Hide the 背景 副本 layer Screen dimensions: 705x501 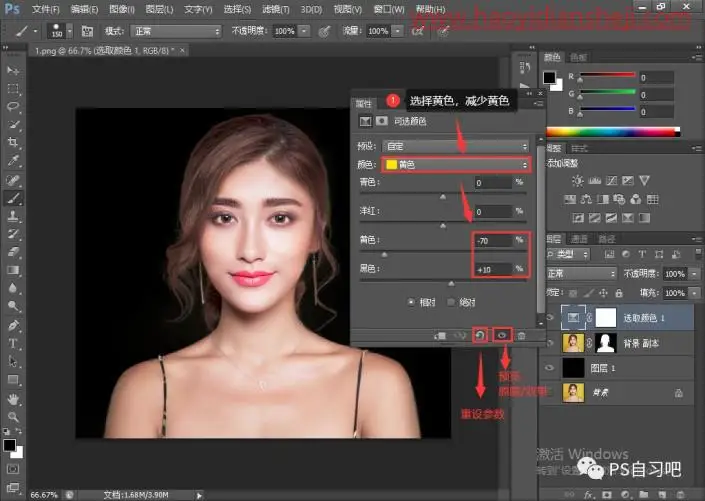[x=550, y=343]
